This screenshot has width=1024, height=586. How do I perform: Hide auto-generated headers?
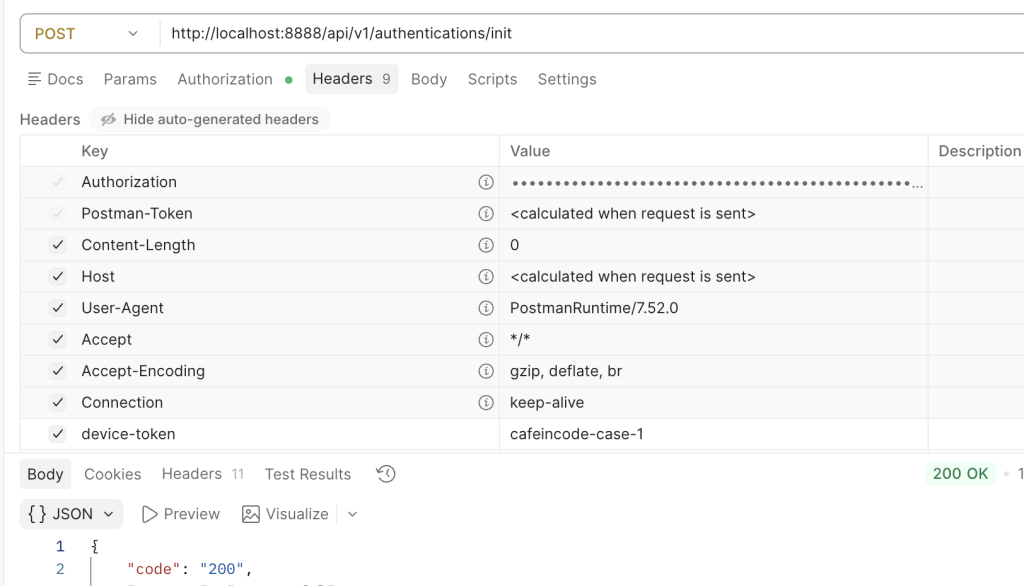pos(209,119)
